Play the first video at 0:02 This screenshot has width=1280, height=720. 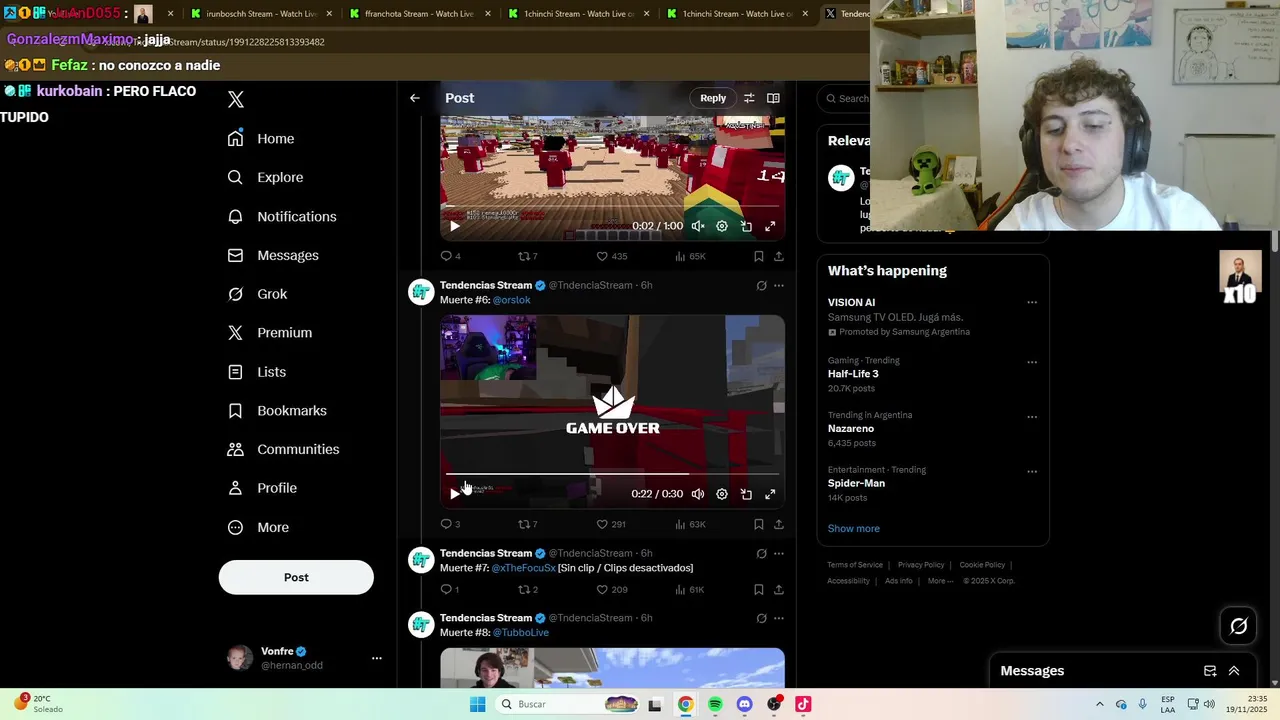pyautogui.click(x=454, y=226)
